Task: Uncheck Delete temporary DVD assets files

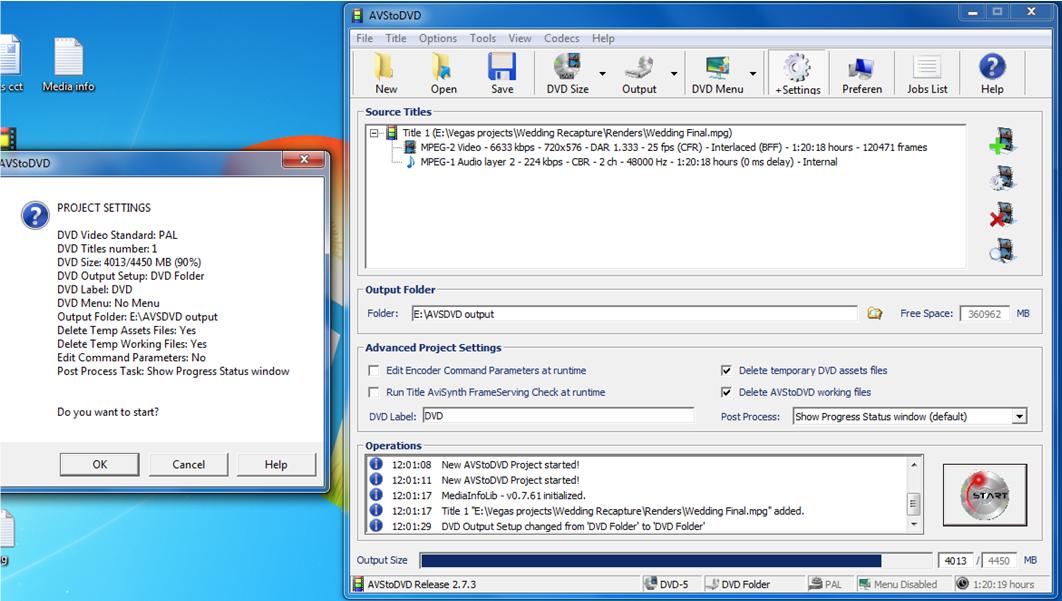Action: [726, 371]
